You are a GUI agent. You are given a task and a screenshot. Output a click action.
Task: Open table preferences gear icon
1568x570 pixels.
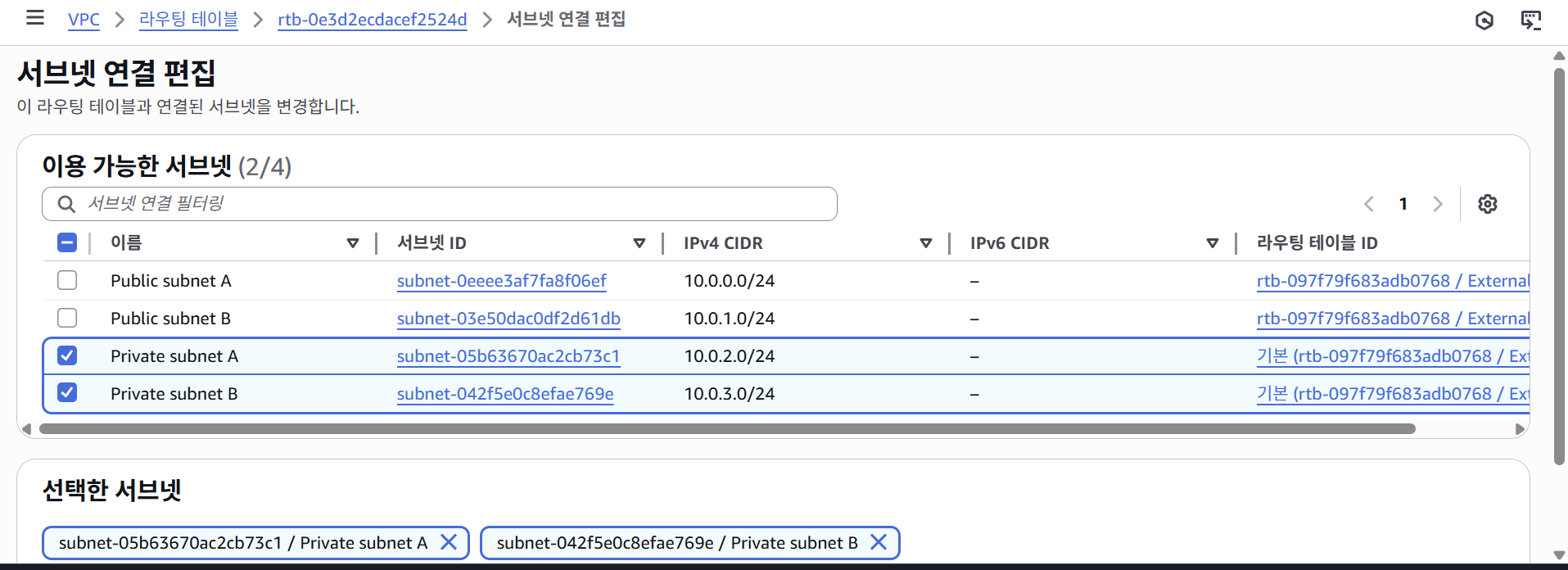[1487, 204]
